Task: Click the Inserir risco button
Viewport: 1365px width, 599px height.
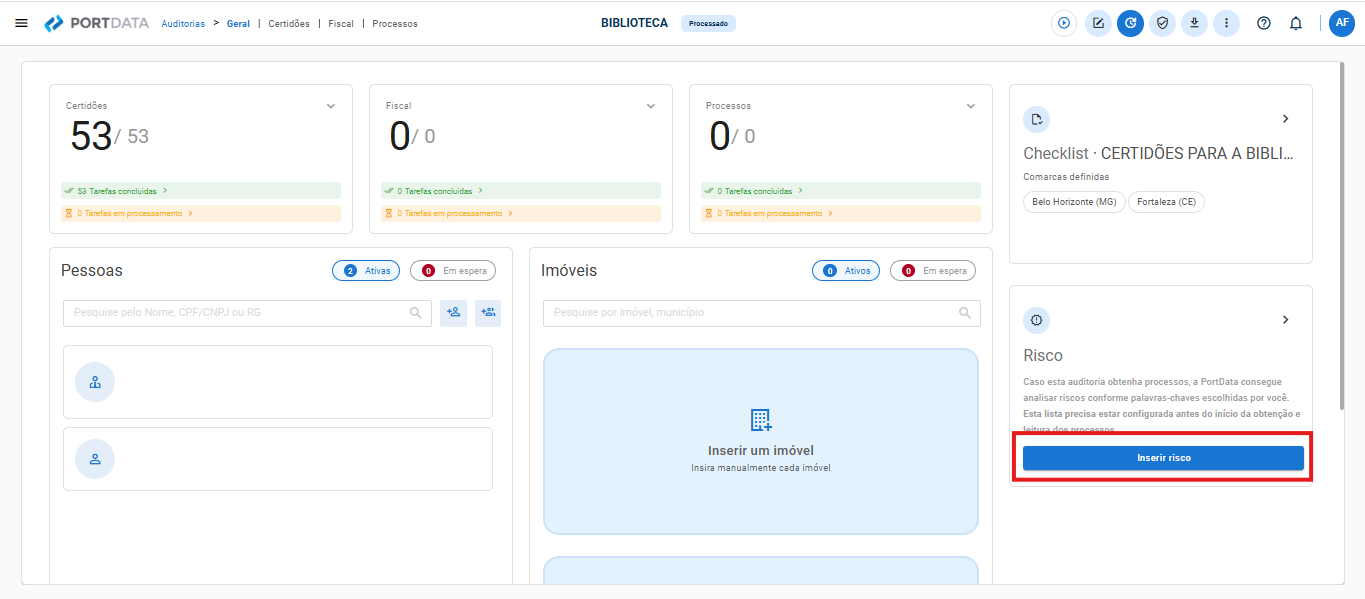Action: pyautogui.click(x=1163, y=458)
